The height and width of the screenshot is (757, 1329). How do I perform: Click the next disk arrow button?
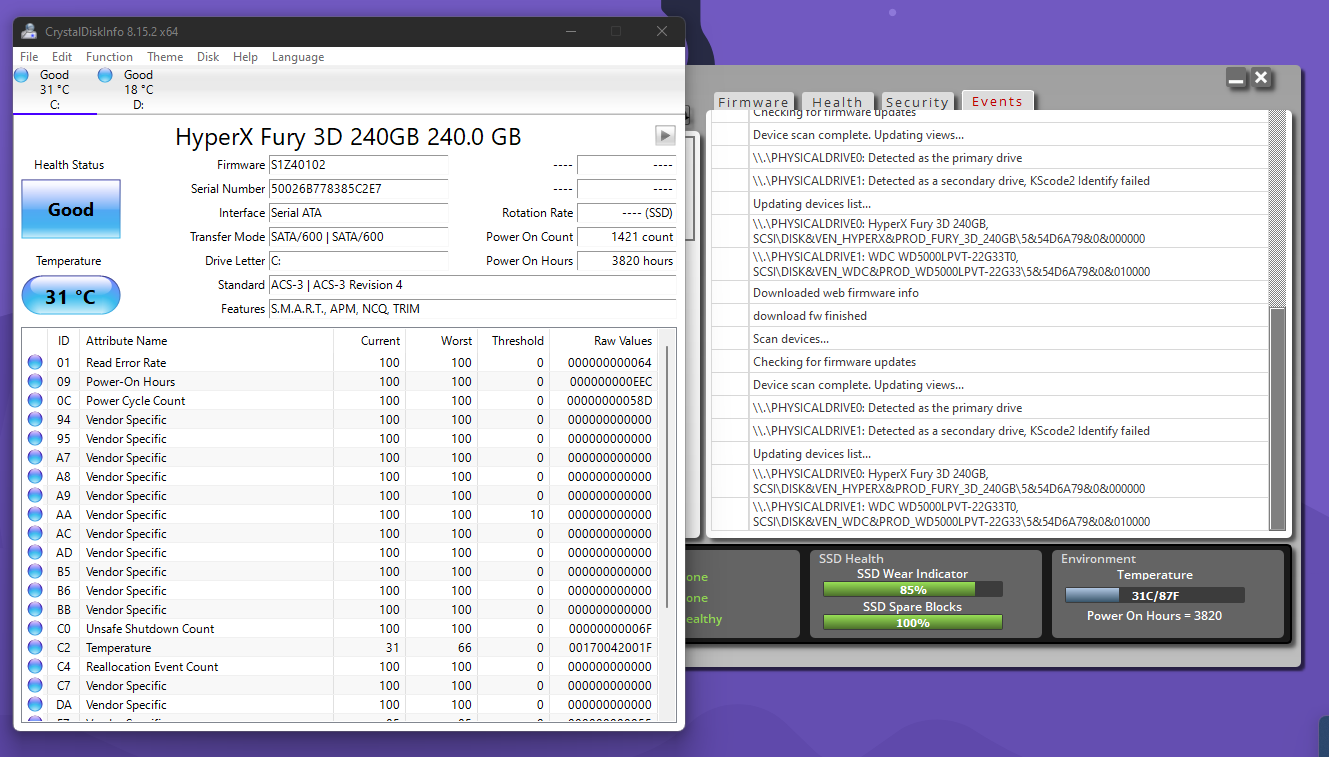665,135
